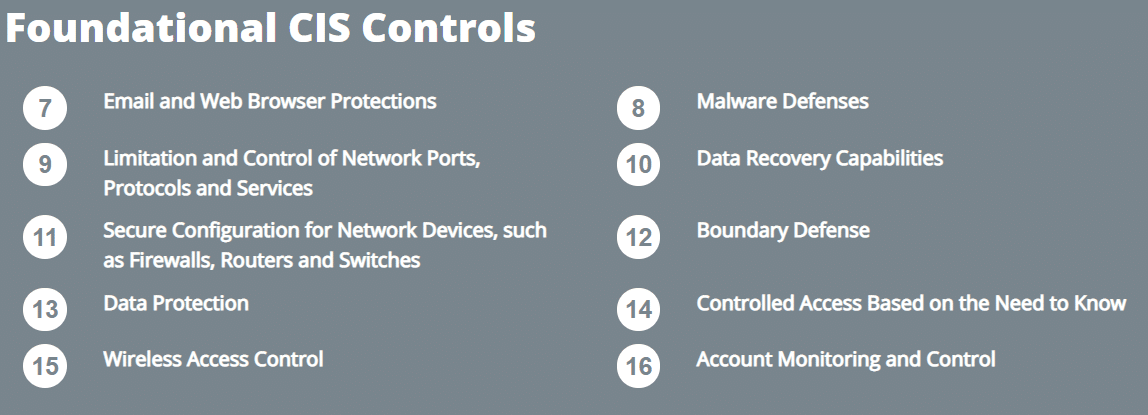Image resolution: width=1148 pixels, height=415 pixels.
Task: Click the number 11 circle icon
Action: [x=45, y=238]
